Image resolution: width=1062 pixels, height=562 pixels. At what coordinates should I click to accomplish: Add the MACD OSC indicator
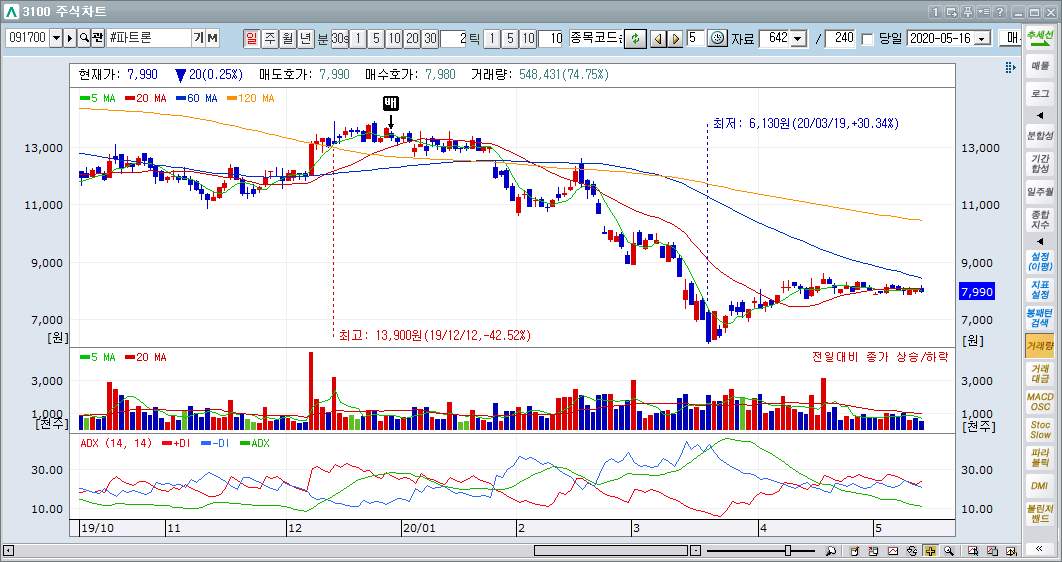tap(1040, 402)
